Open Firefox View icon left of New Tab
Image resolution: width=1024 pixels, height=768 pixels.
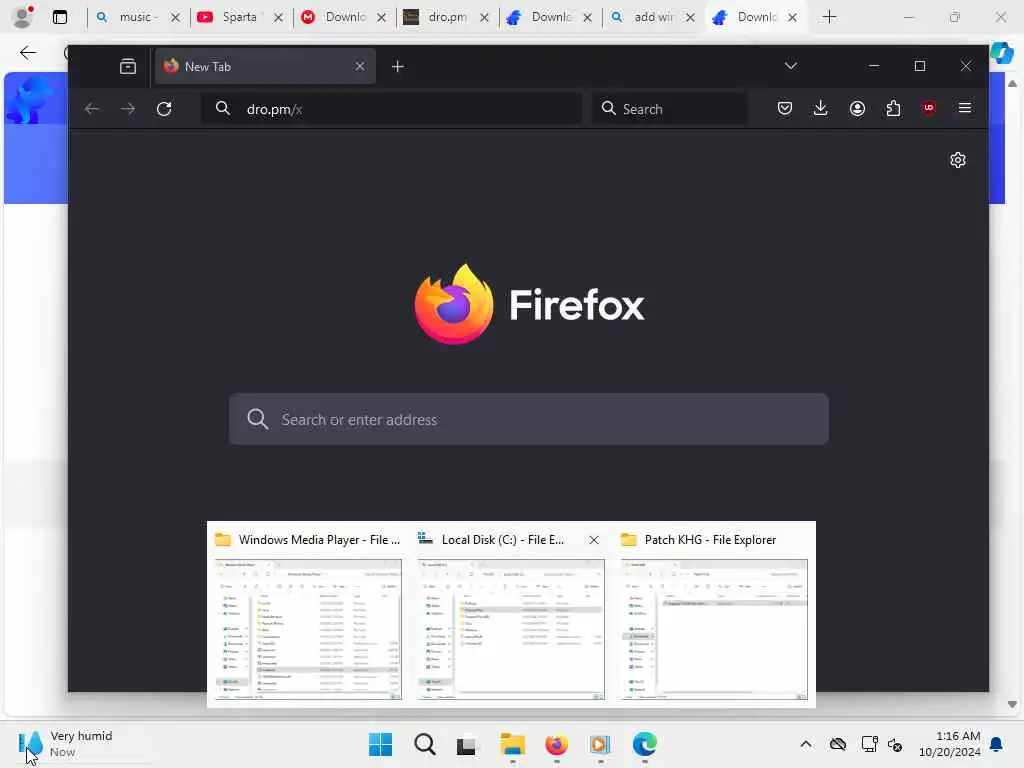coord(128,66)
